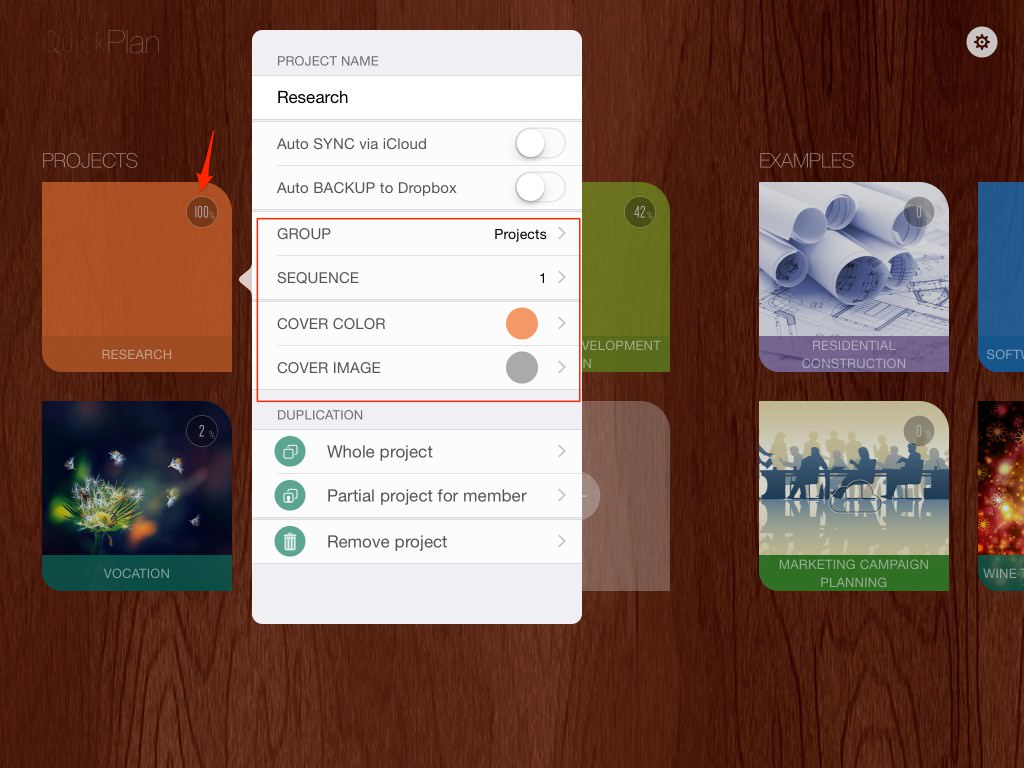Click the 100% progress badge on Research
Image resolution: width=1024 pixels, height=768 pixels.
[202, 212]
